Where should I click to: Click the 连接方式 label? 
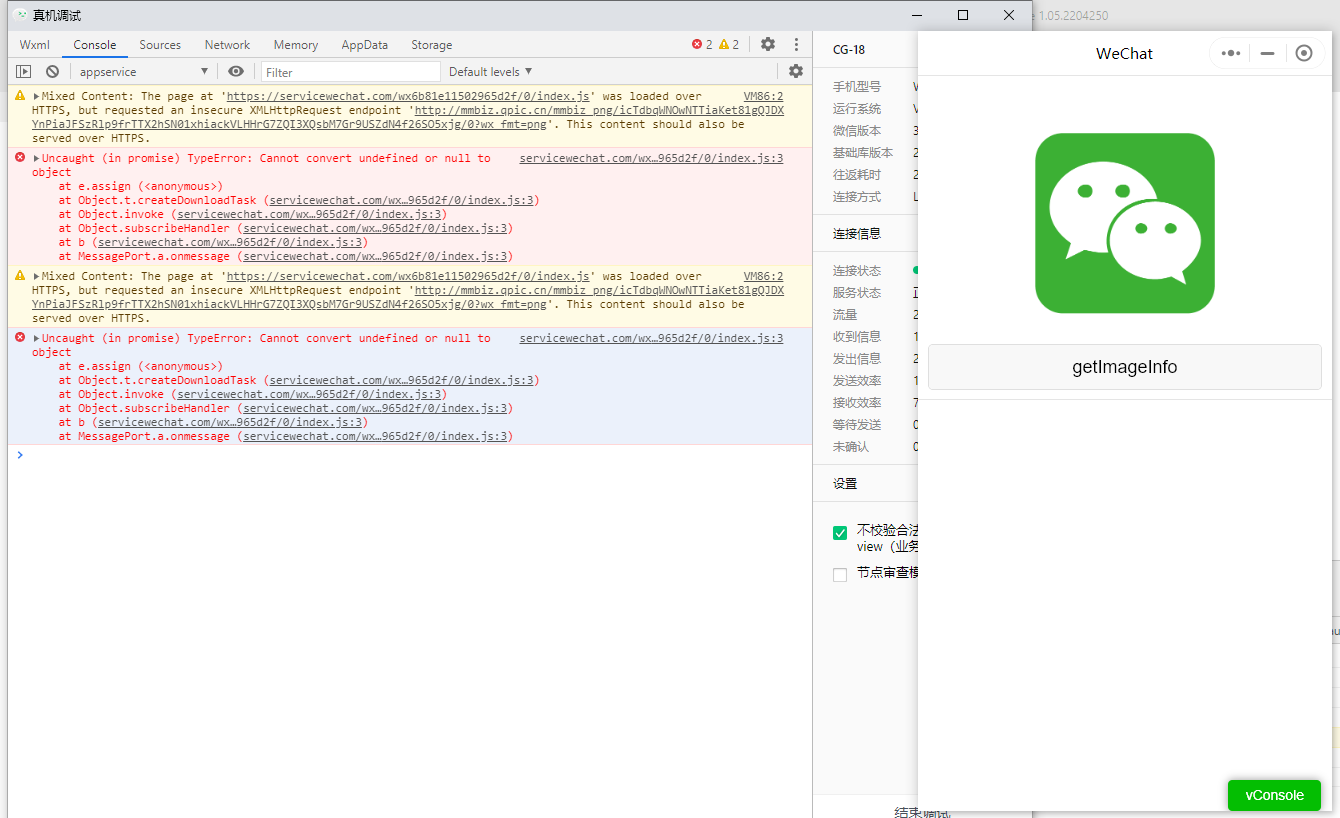coord(857,197)
